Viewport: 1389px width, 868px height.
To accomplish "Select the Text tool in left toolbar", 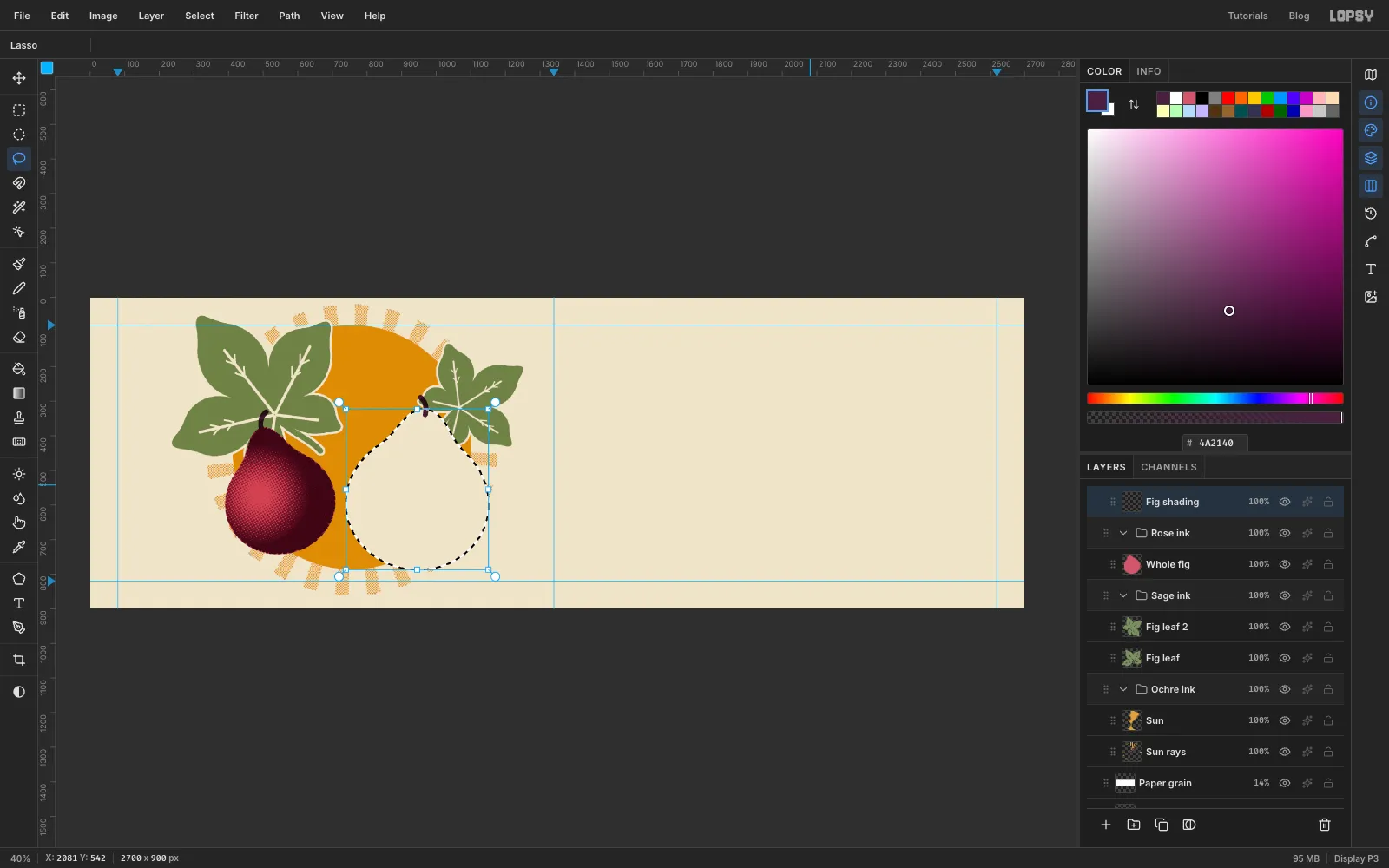I will [x=19, y=603].
